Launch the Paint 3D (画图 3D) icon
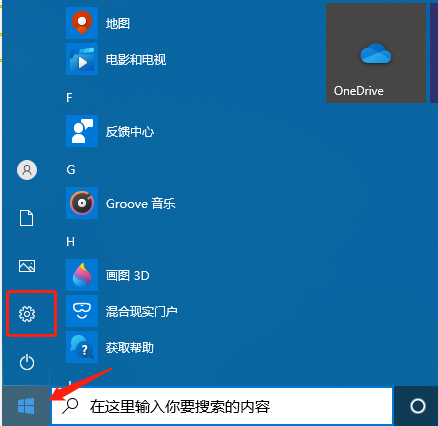 click(82, 275)
